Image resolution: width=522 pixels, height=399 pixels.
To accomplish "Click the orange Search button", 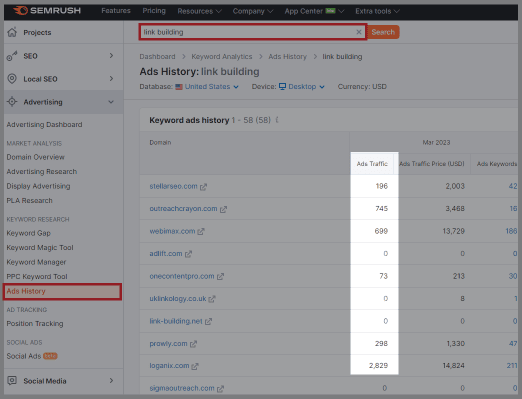I will (383, 32).
